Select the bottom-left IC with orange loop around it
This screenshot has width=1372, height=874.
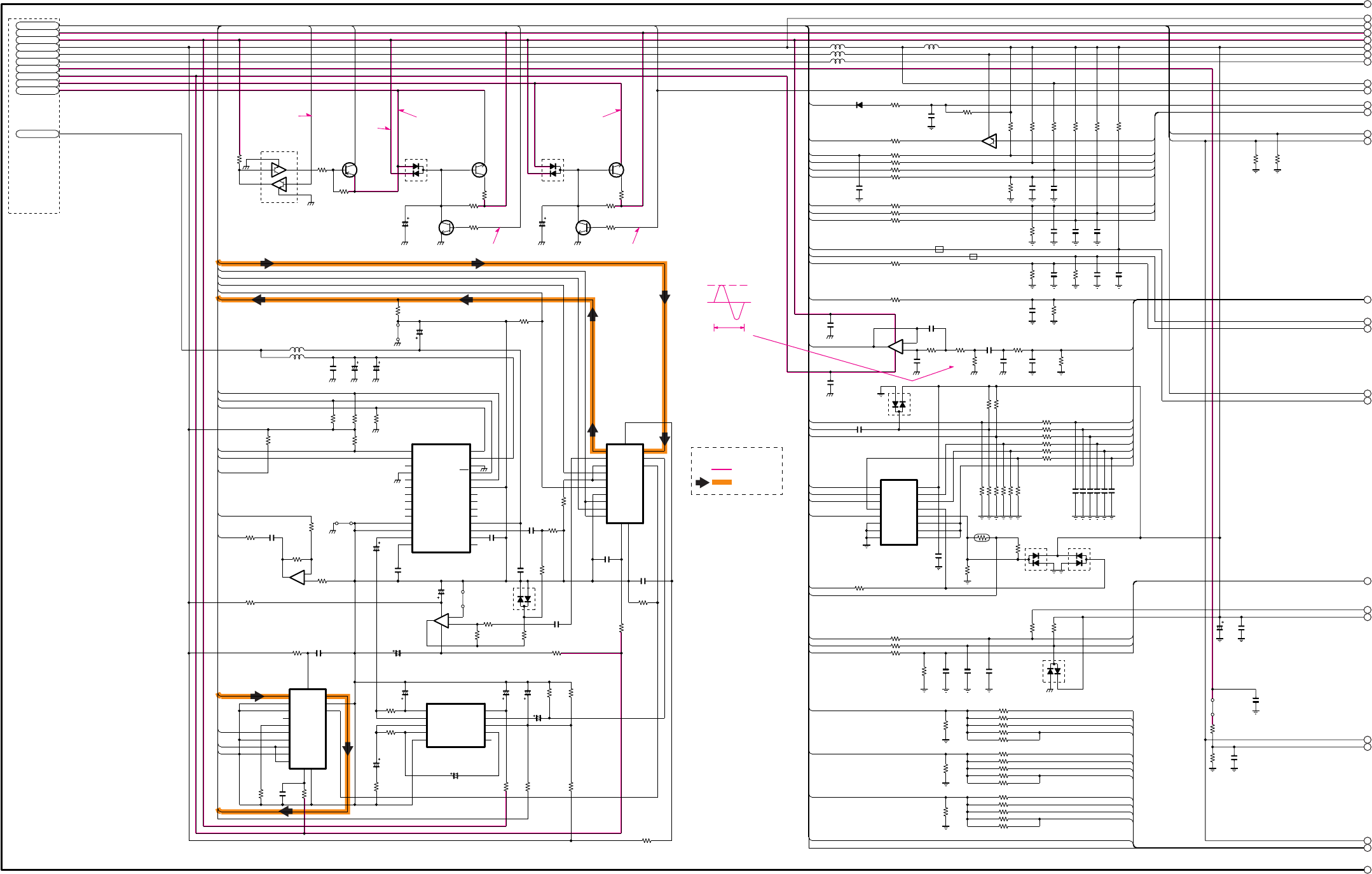(308, 729)
